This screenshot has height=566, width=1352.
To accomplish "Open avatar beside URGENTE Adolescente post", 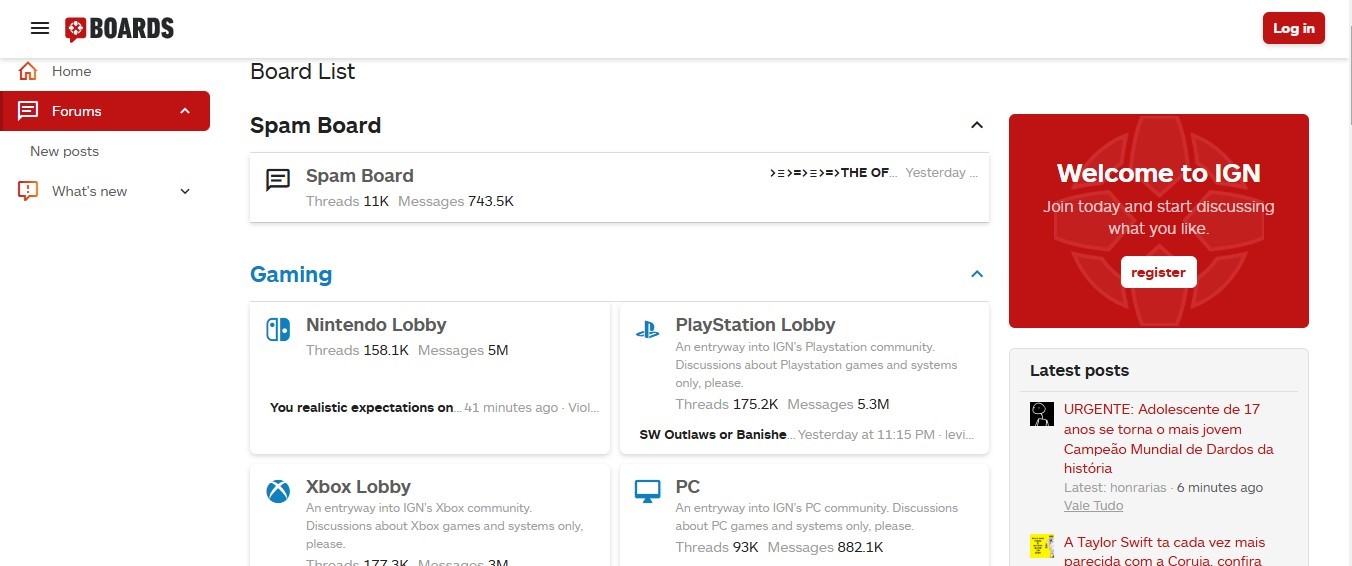I will pos(1042,414).
